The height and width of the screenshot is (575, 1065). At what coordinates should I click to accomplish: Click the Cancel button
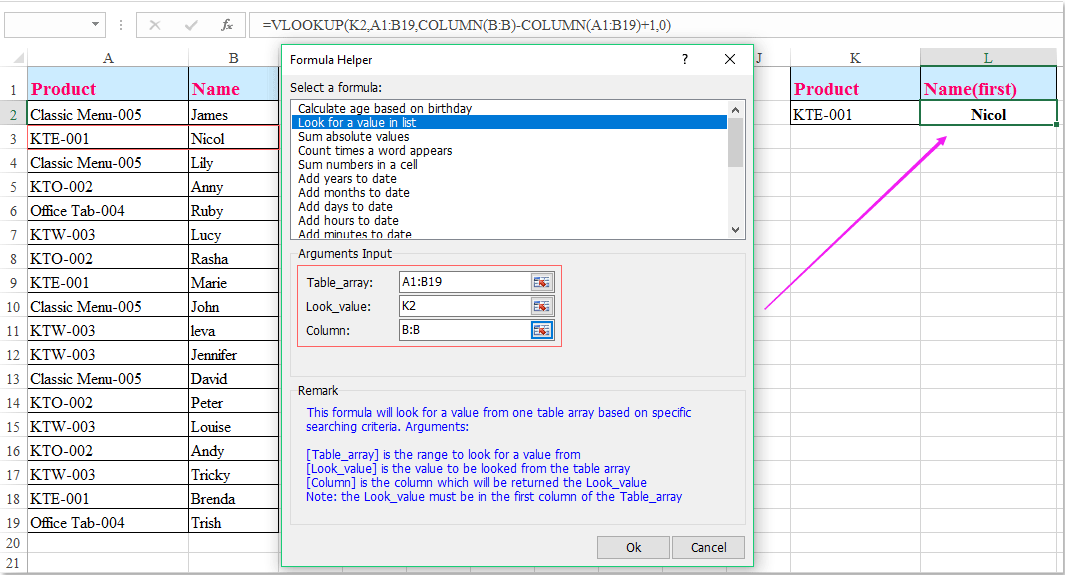pos(708,547)
